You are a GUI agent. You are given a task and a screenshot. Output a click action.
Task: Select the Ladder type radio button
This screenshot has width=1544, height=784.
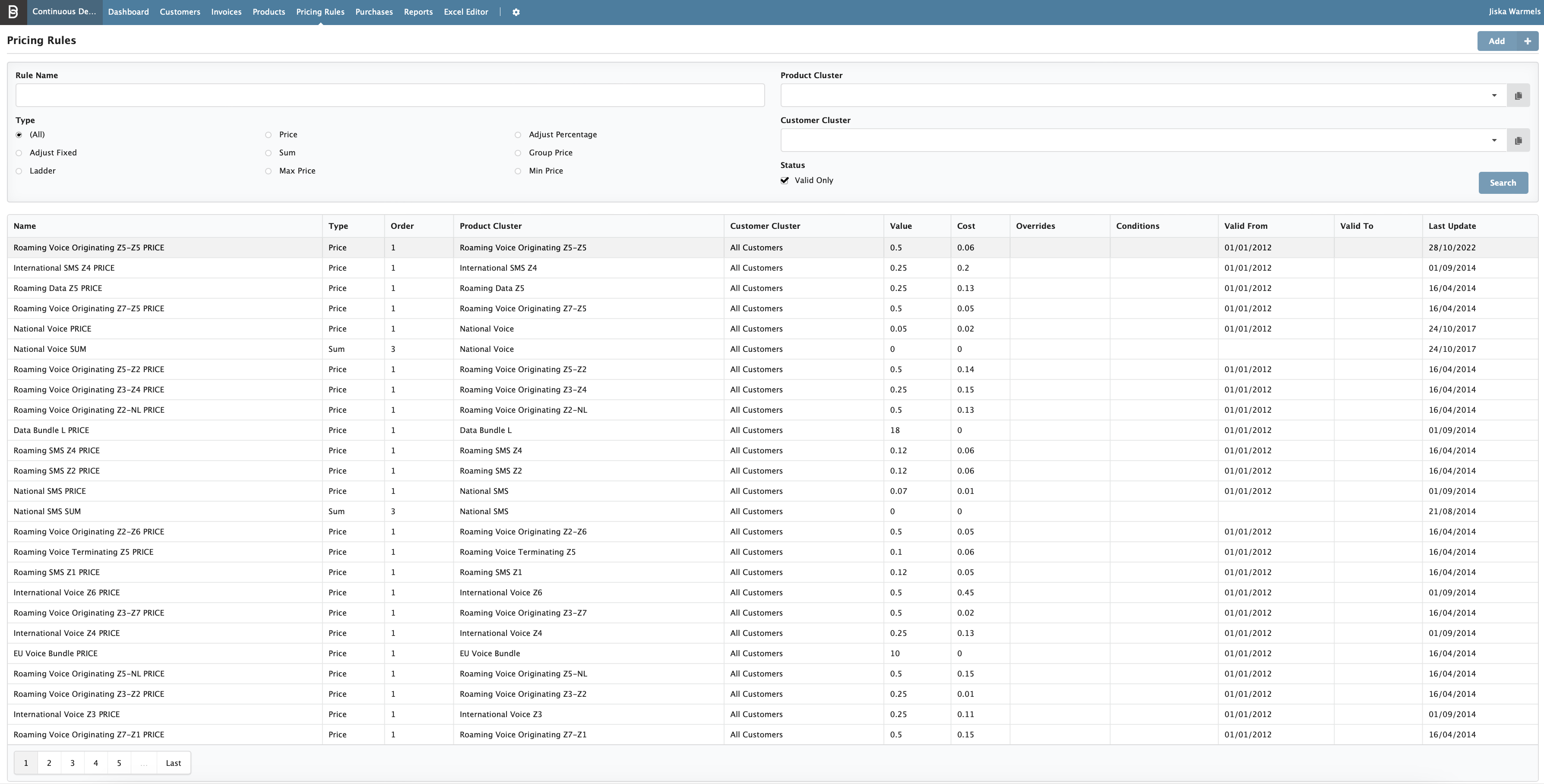click(x=19, y=171)
